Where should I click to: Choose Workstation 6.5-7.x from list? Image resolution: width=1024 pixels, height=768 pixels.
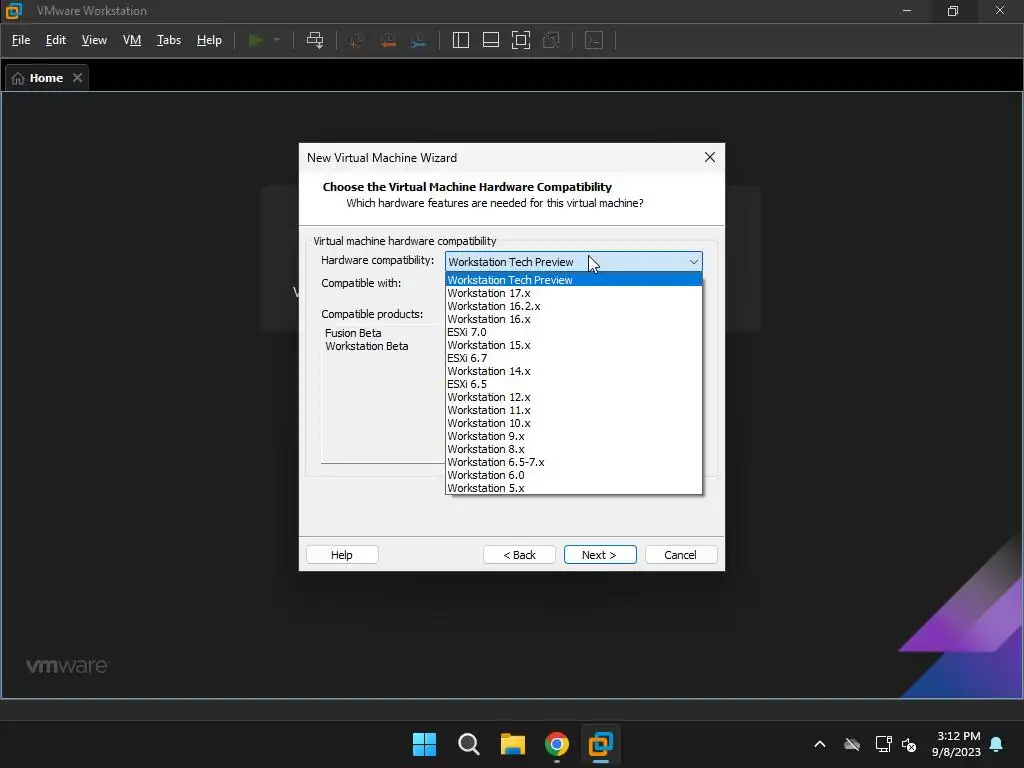(573, 463)
